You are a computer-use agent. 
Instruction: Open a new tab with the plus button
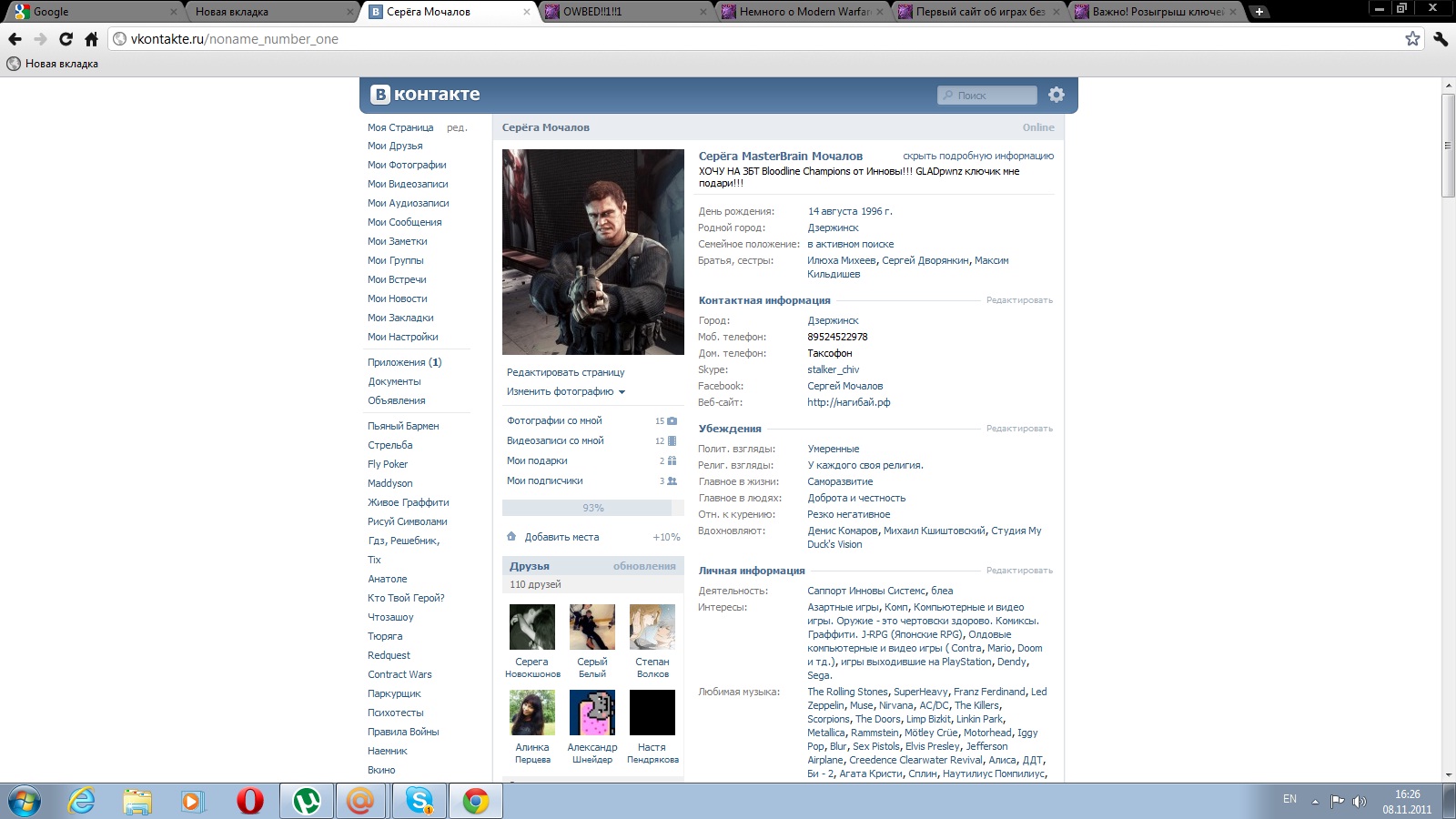(1259, 12)
